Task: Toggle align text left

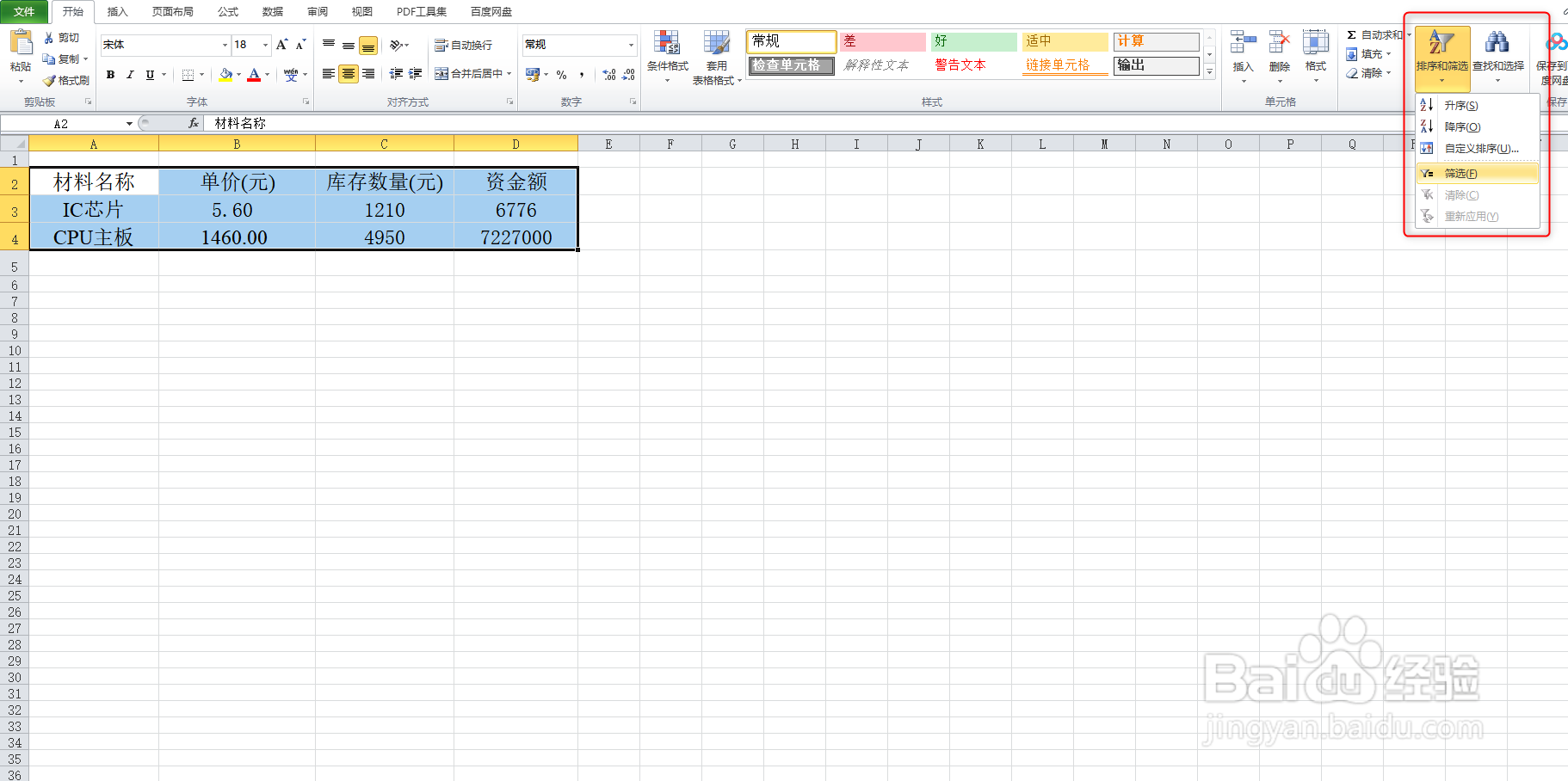Action: [x=329, y=74]
